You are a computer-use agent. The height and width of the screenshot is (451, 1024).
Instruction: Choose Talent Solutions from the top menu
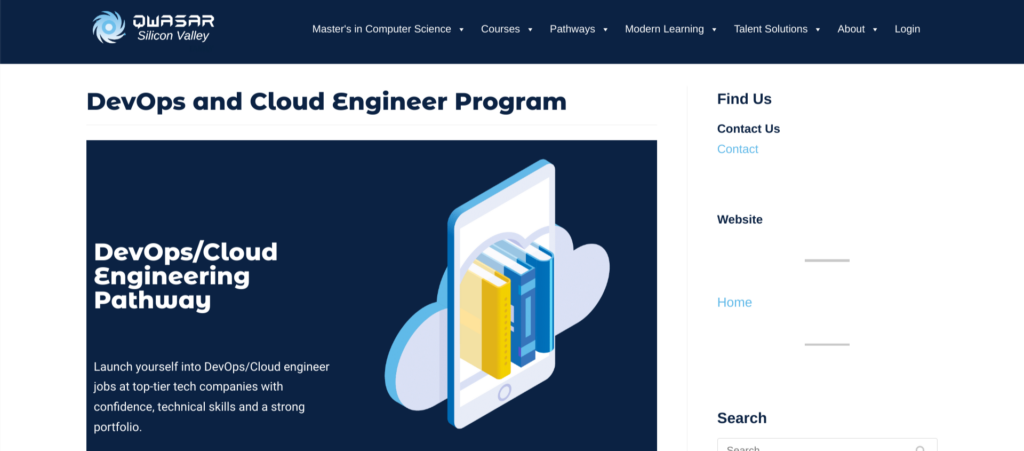(x=770, y=29)
